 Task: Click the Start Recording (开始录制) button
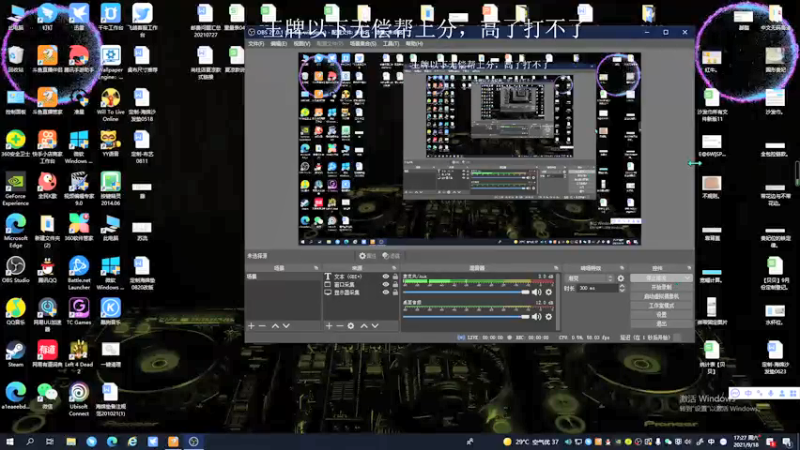[x=661, y=287]
